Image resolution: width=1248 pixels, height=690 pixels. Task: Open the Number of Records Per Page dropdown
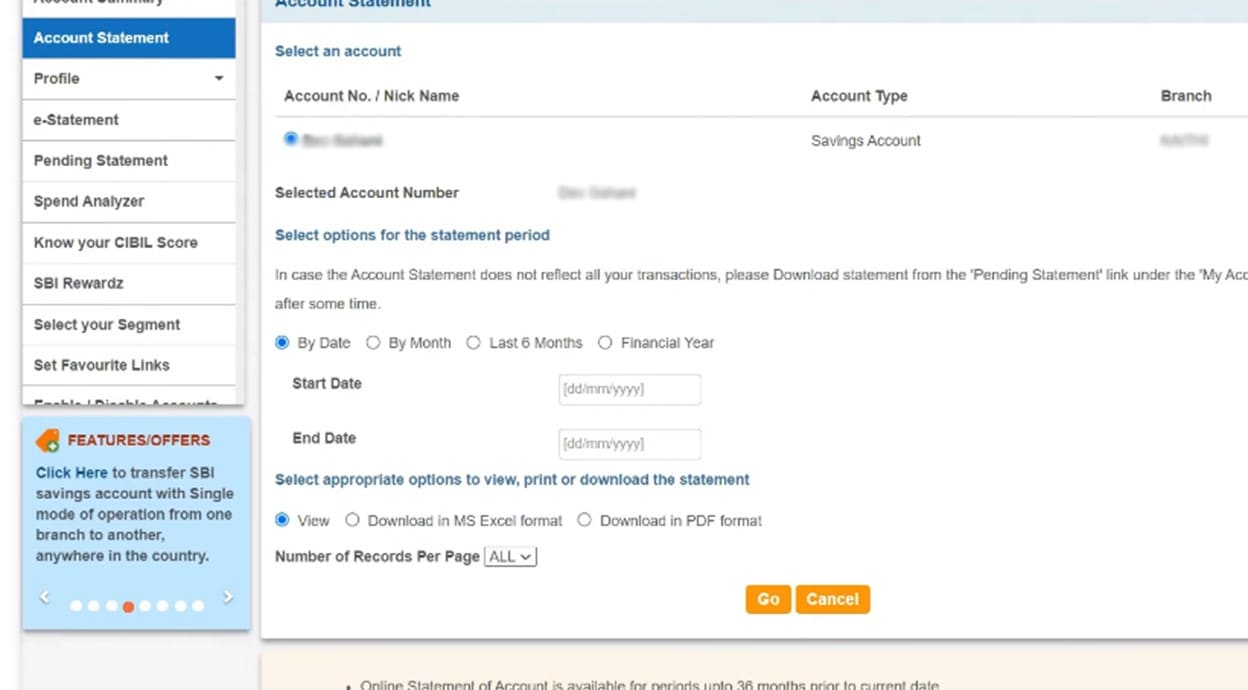tap(510, 556)
